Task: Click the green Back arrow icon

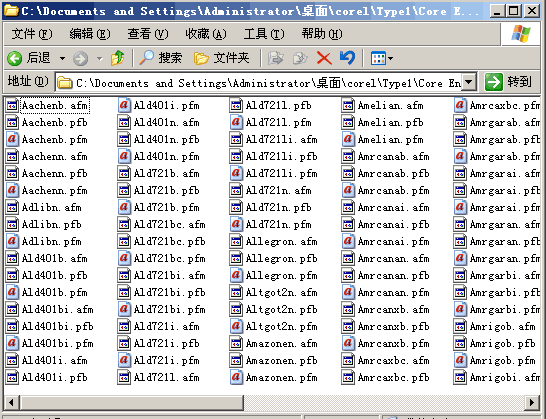Action: point(14,58)
